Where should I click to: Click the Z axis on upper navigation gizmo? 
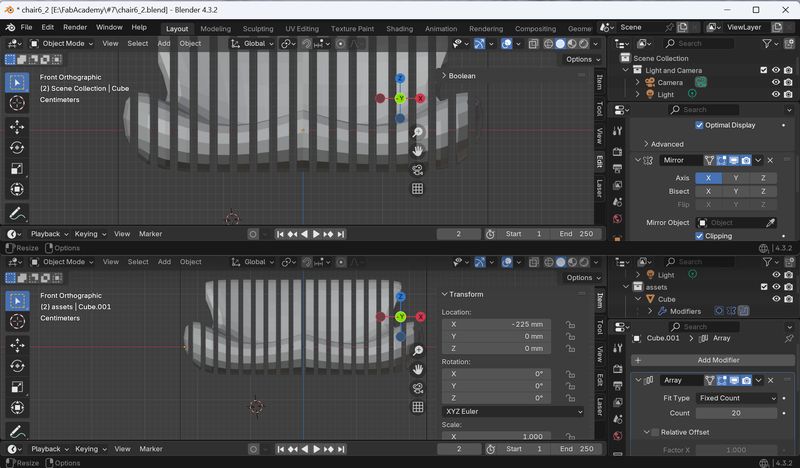pyautogui.click(x=400, y=78)
